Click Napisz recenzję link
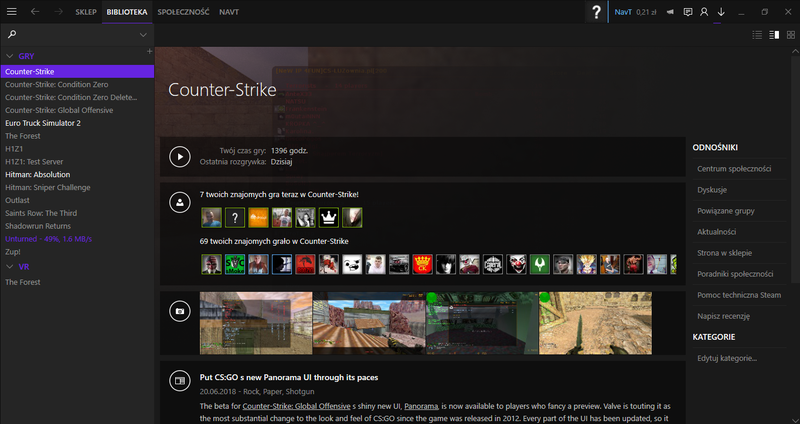 (x=726, y=315)
